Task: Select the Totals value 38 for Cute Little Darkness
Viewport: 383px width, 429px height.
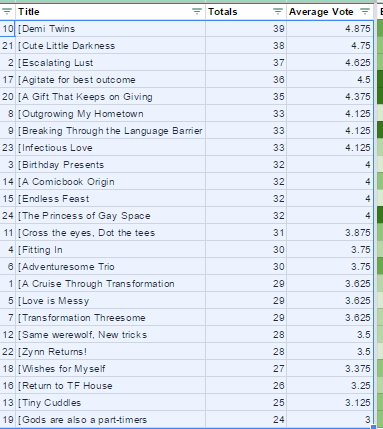Action: [246, 46]
